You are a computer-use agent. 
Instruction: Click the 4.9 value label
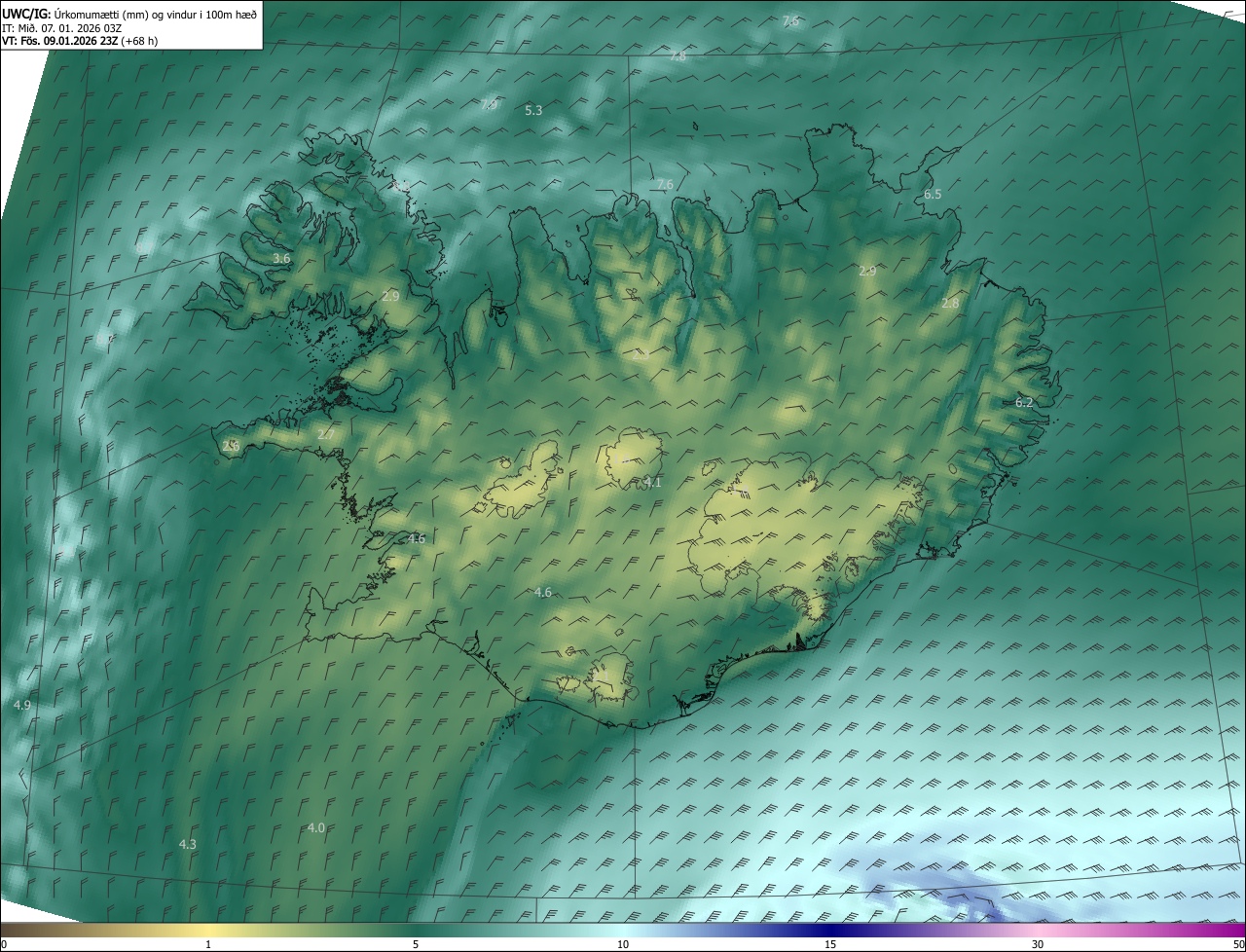tap(22, 705)
